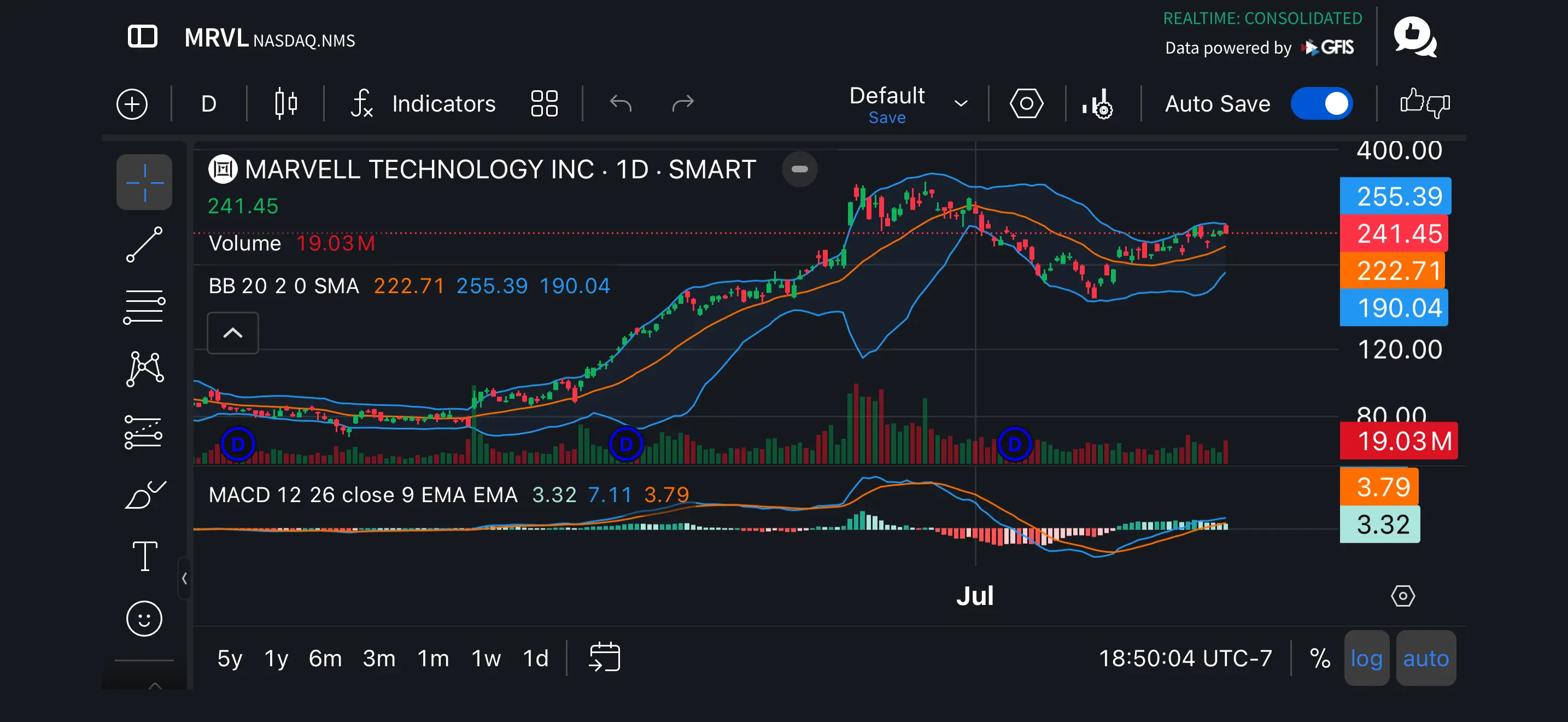Open the emoji sticker tool
The width and height of the screenshot is (1568, 722).
(x=144, y=619)
